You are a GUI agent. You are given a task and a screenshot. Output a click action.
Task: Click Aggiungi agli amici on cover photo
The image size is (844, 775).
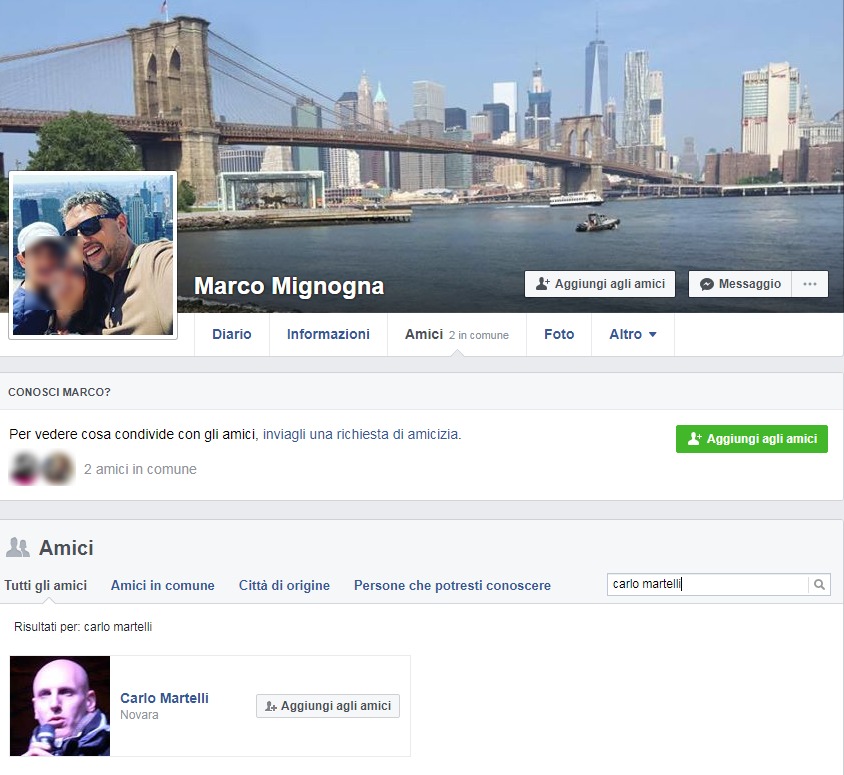pyautogui.click(x=600, y=284)
